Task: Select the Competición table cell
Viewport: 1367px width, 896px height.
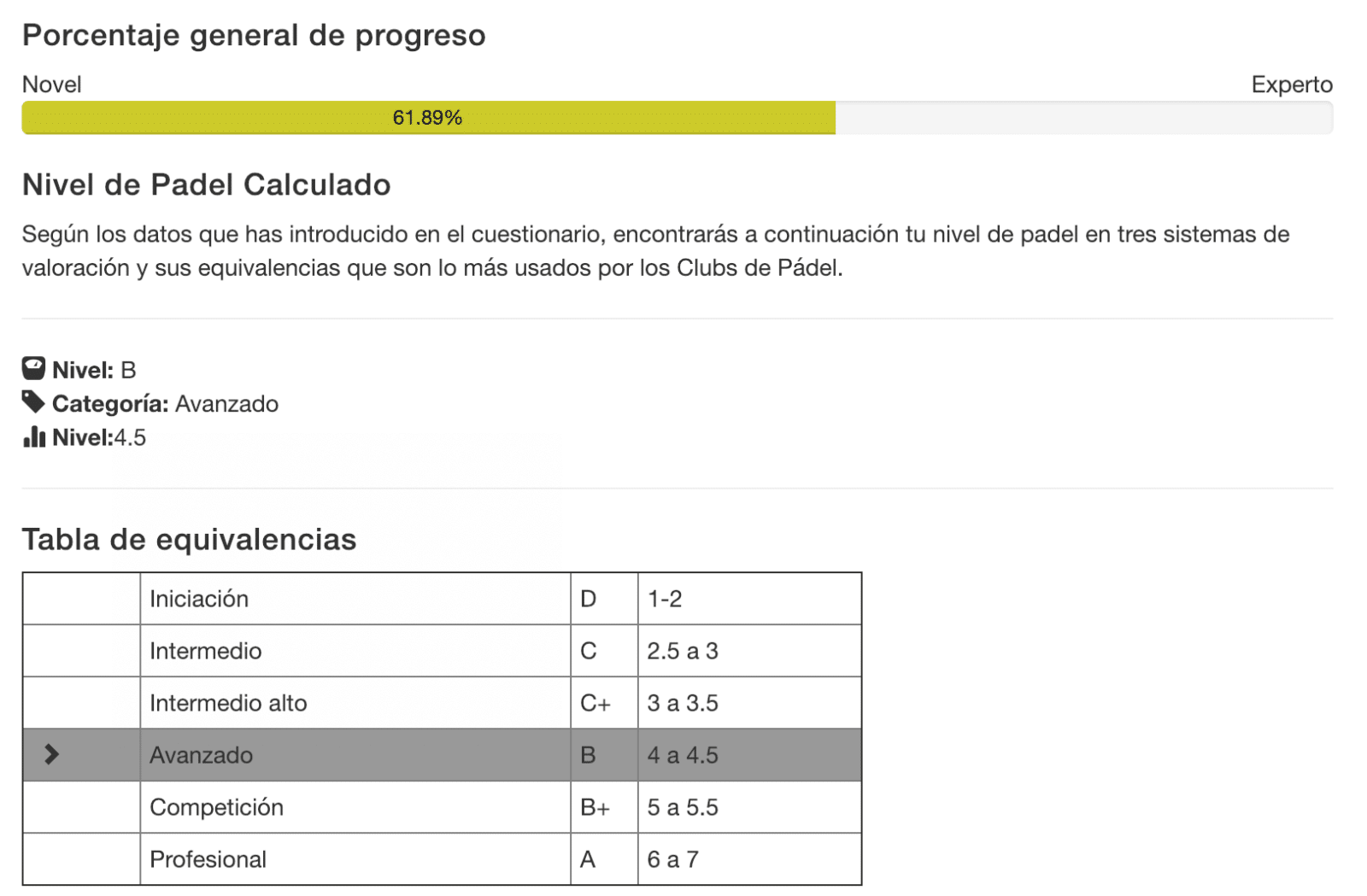Action: 355,807
